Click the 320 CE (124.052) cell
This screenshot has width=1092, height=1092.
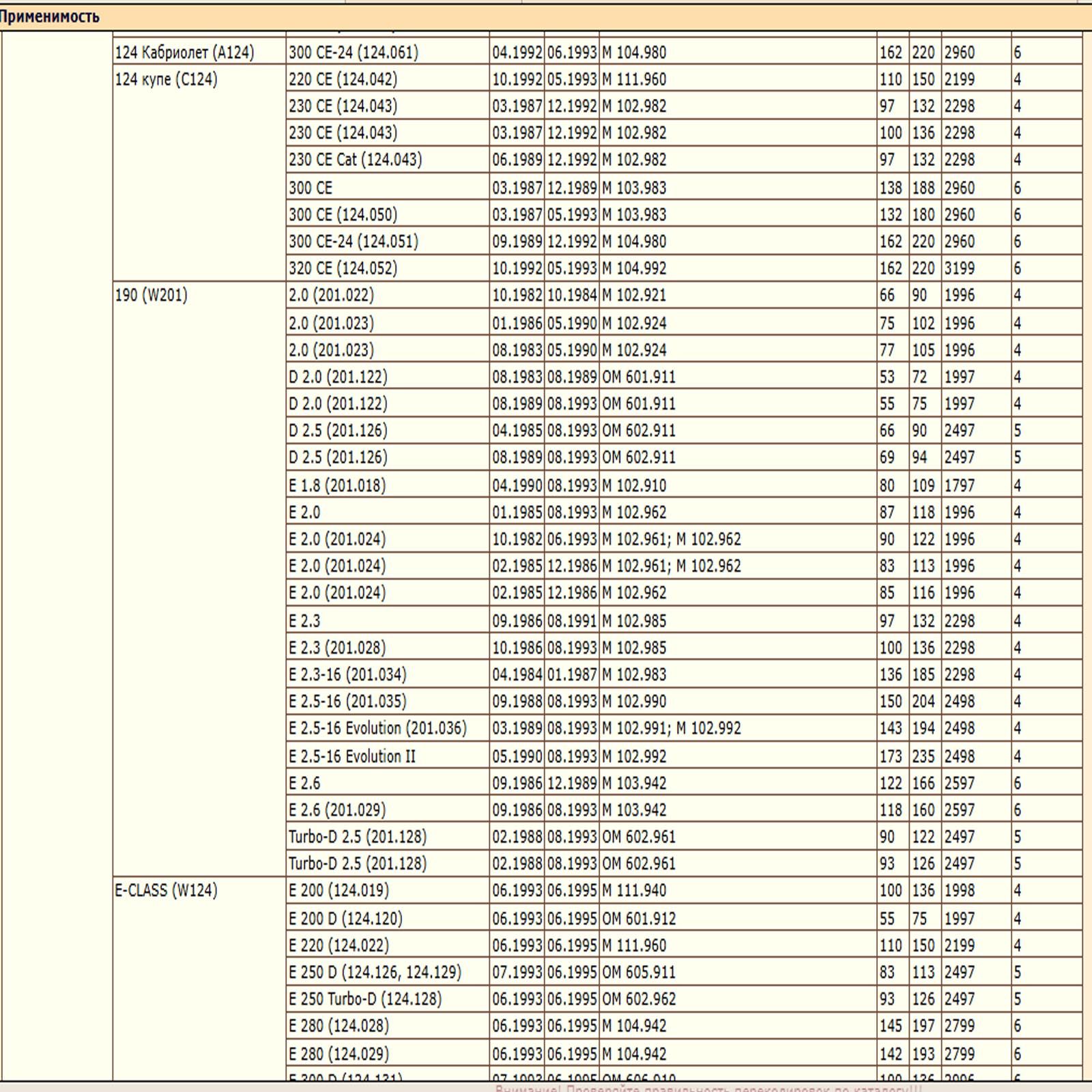click(x=388, y=268)
